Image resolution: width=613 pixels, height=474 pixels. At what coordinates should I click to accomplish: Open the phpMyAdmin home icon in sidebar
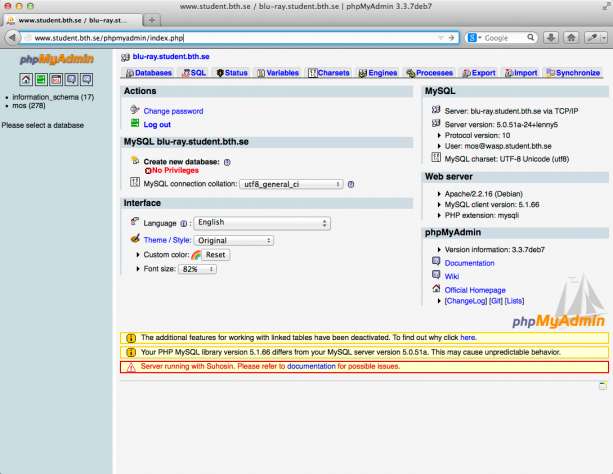tap(26, 80)
